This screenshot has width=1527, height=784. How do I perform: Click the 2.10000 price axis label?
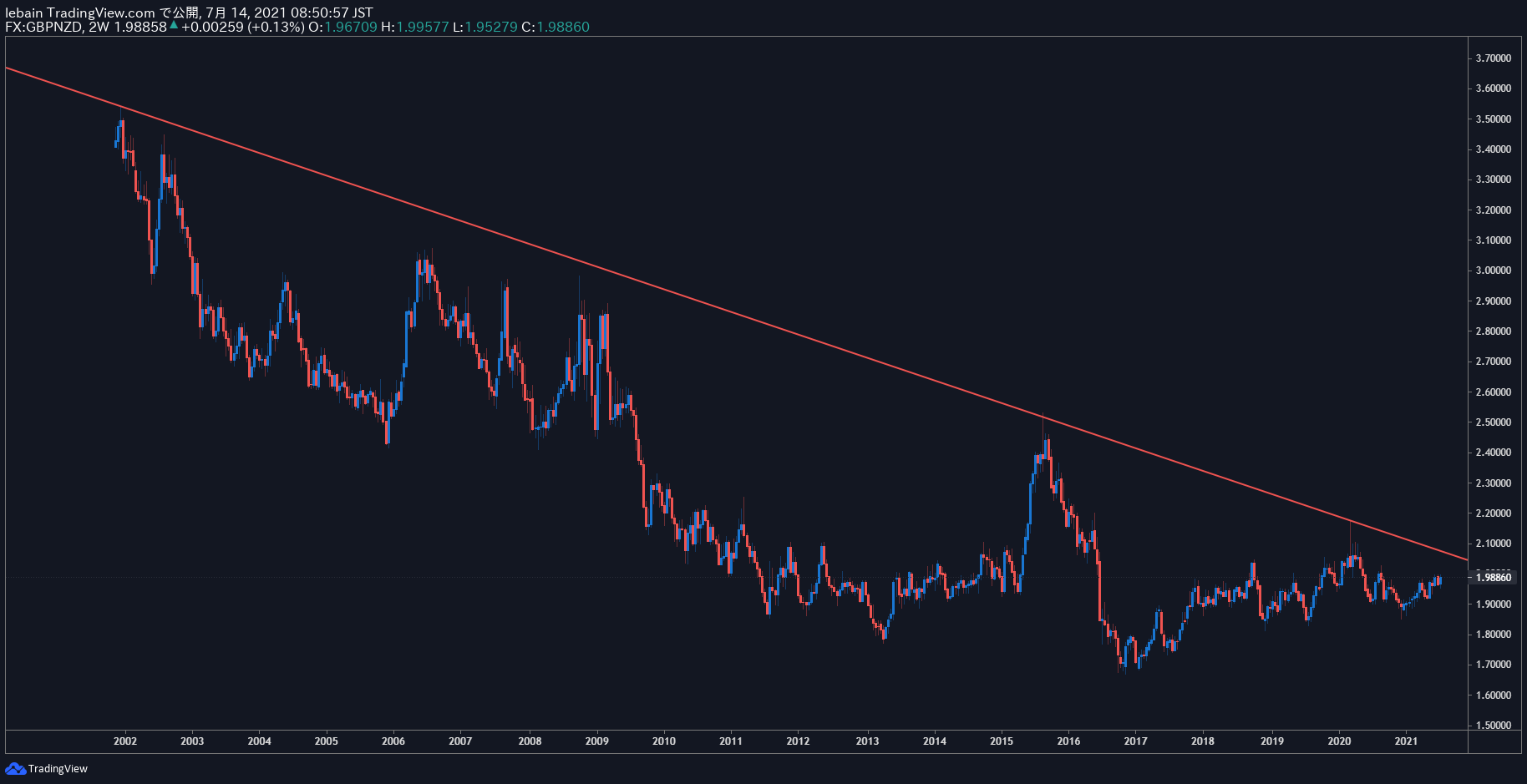(x=1493, y=544)
